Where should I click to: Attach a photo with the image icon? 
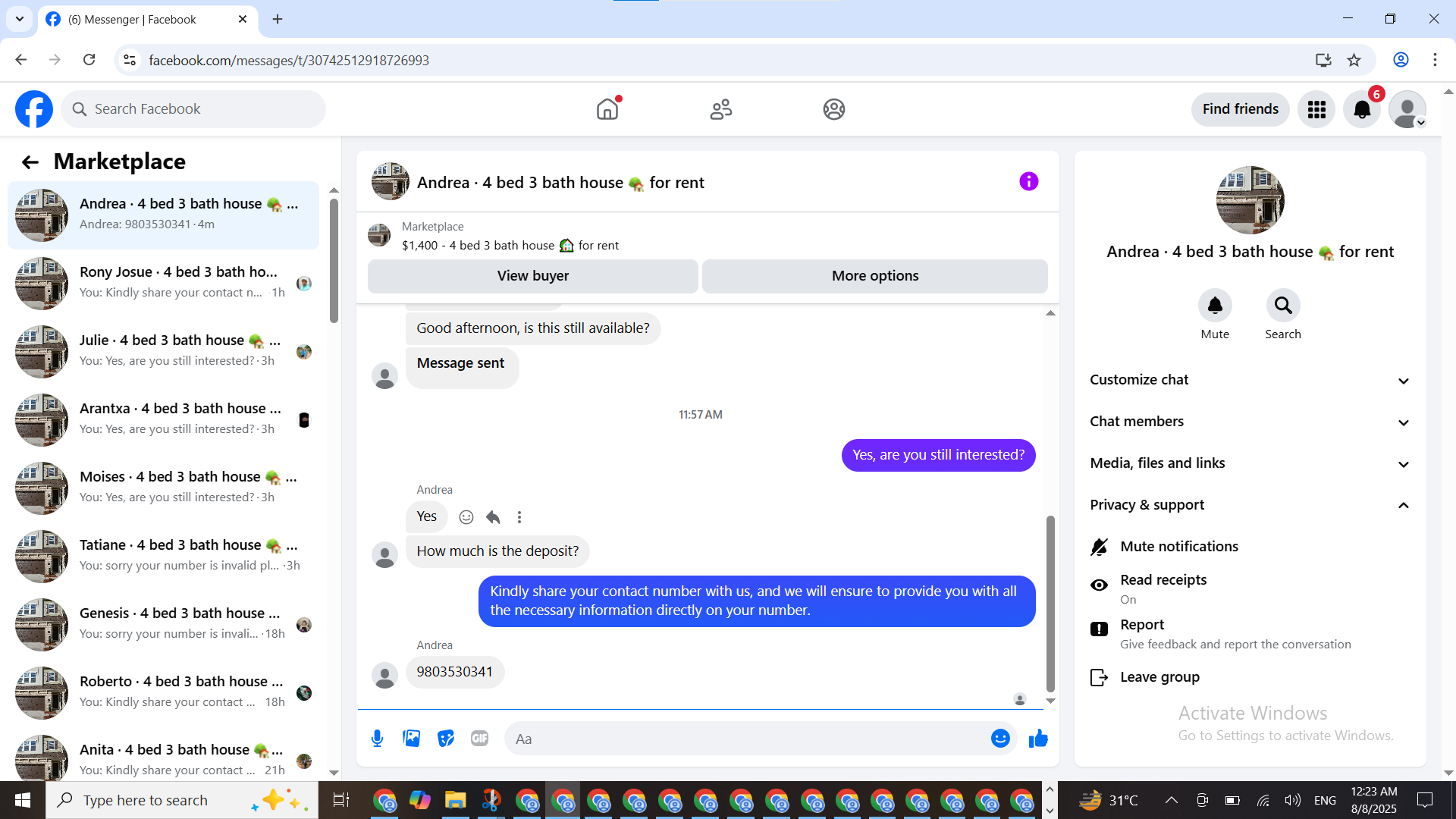[411, 739]
